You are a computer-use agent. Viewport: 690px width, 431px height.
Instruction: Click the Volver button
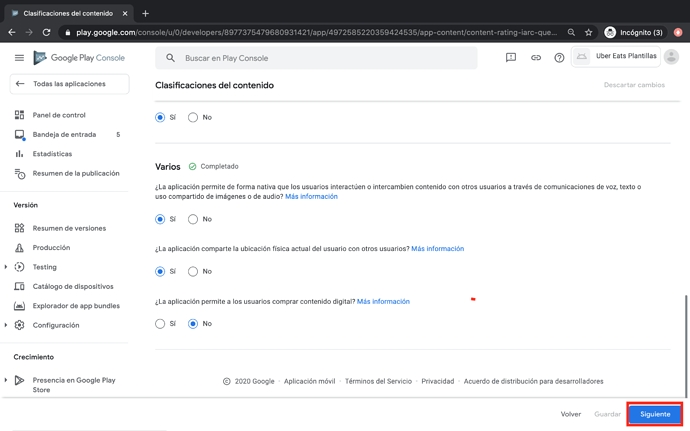click(570, 414)
